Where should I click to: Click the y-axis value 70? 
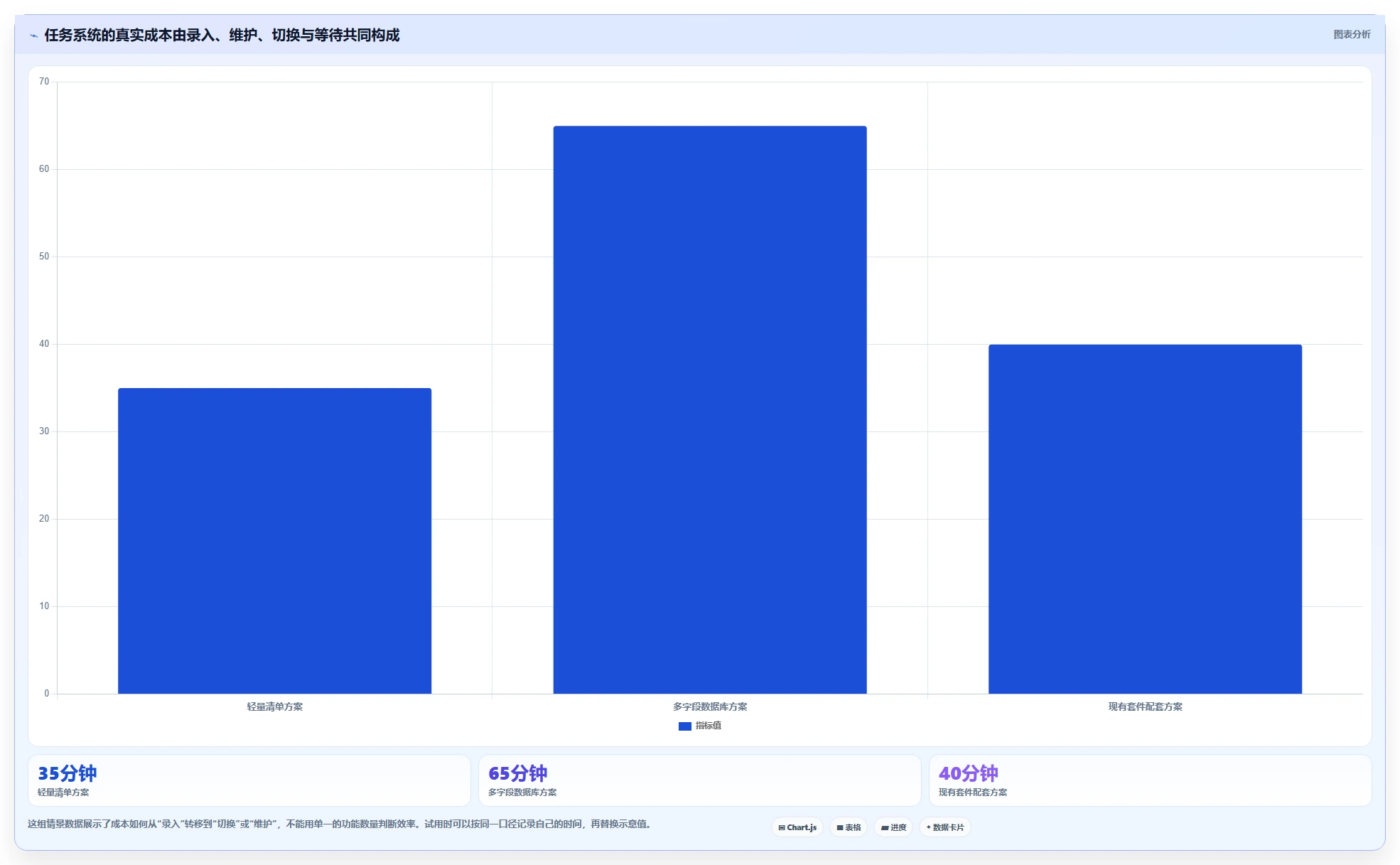coord(44,82)
